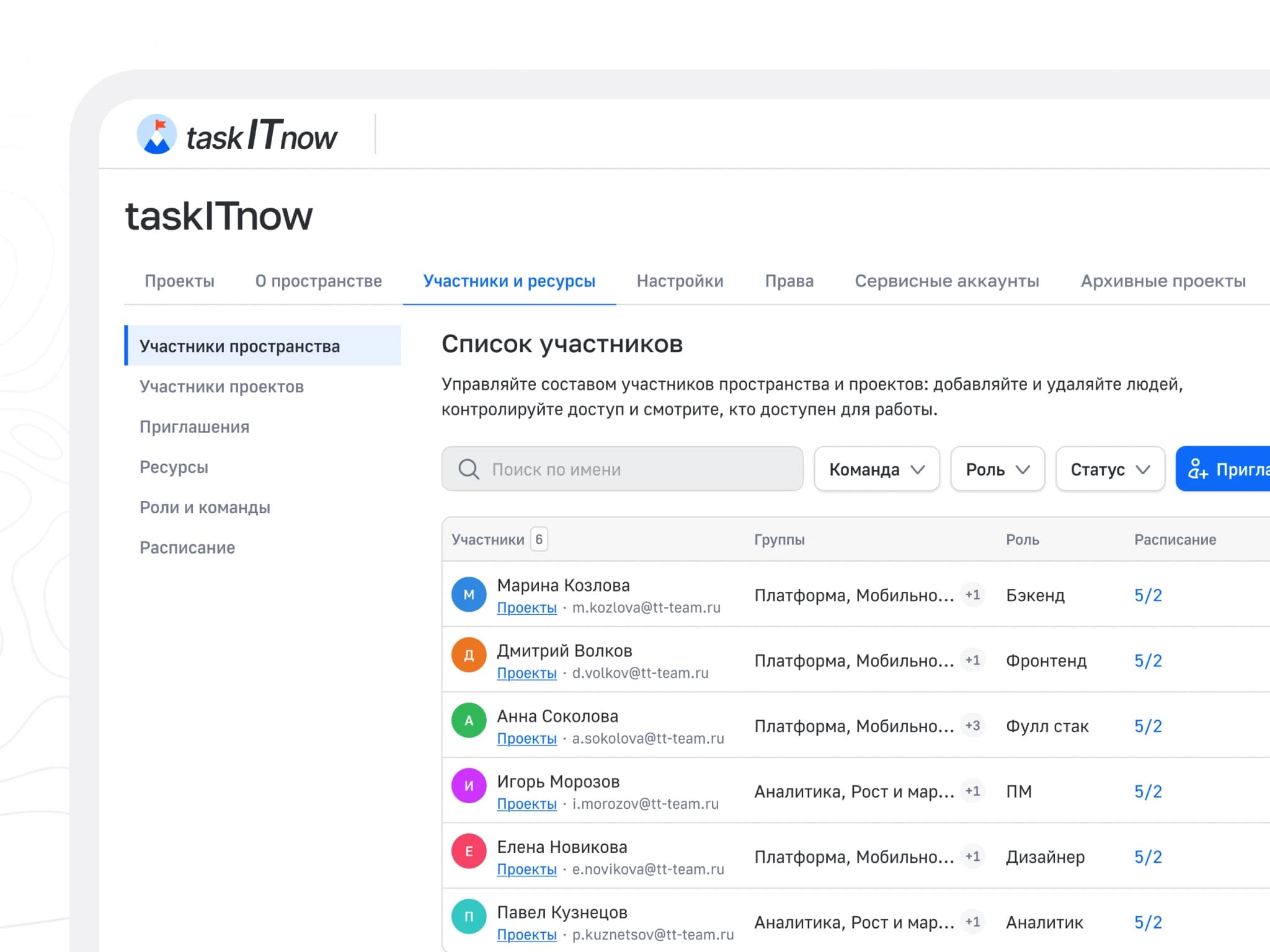1270x952 pixels.
Task: Expand the Статус filter dropdown
Action: pyautogui.click(x=1110, y=469)
